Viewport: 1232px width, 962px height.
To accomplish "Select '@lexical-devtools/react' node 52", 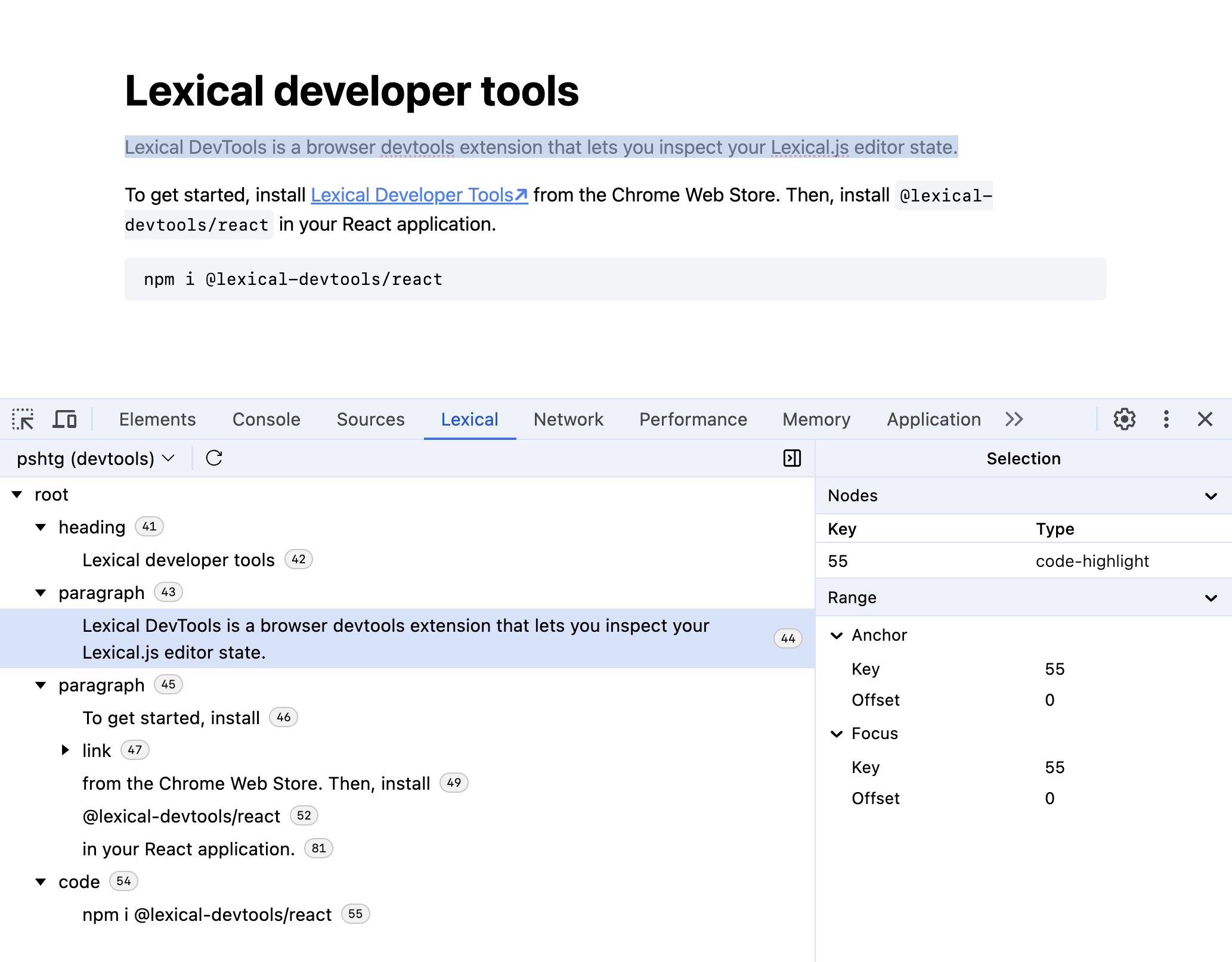I will [181, 816].
